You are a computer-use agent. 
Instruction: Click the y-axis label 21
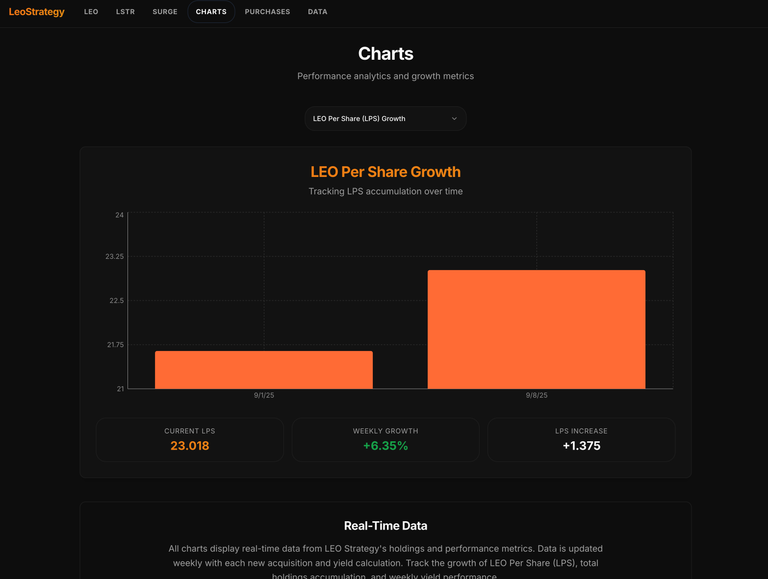[x=120, y=389]
